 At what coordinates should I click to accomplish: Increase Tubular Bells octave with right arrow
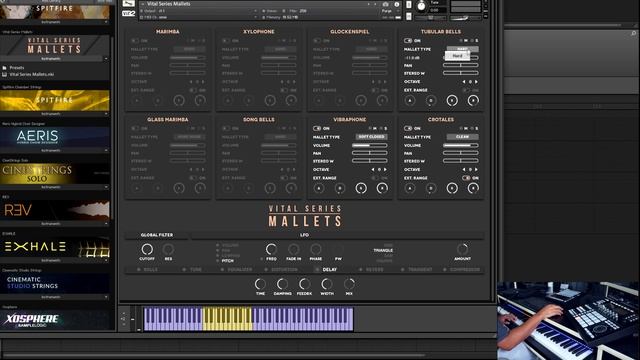click(x=476, y=82)
